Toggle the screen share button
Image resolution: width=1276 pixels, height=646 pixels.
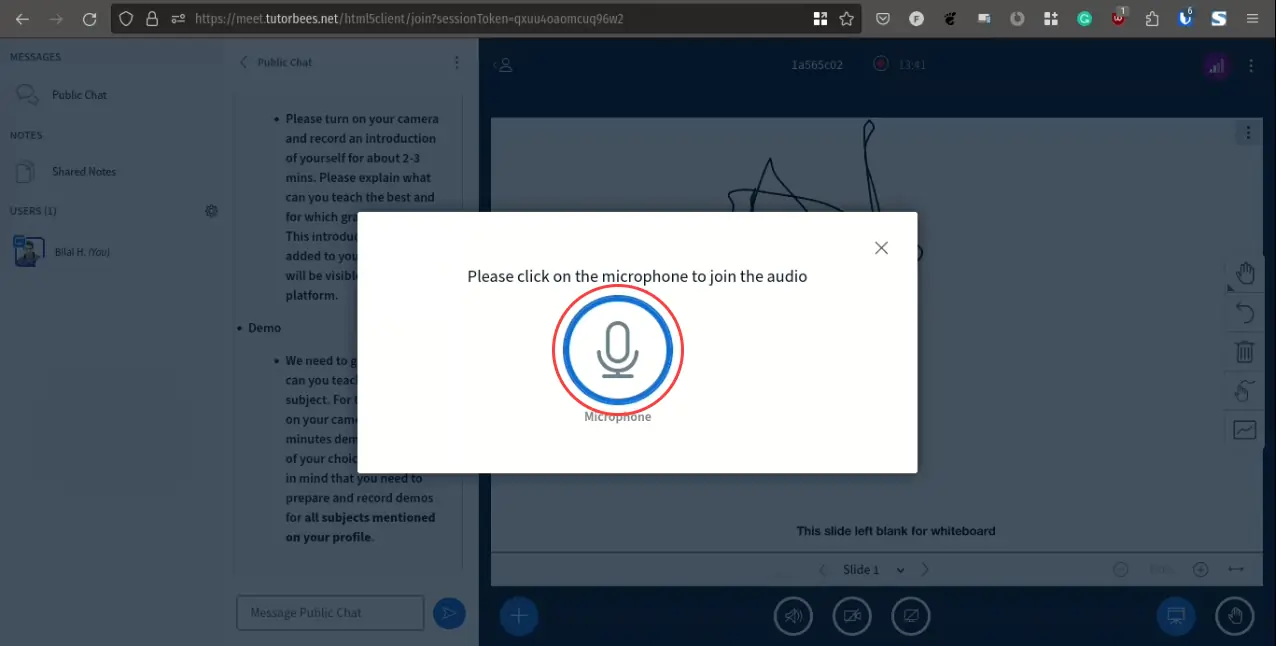click(x=911, y=616)
